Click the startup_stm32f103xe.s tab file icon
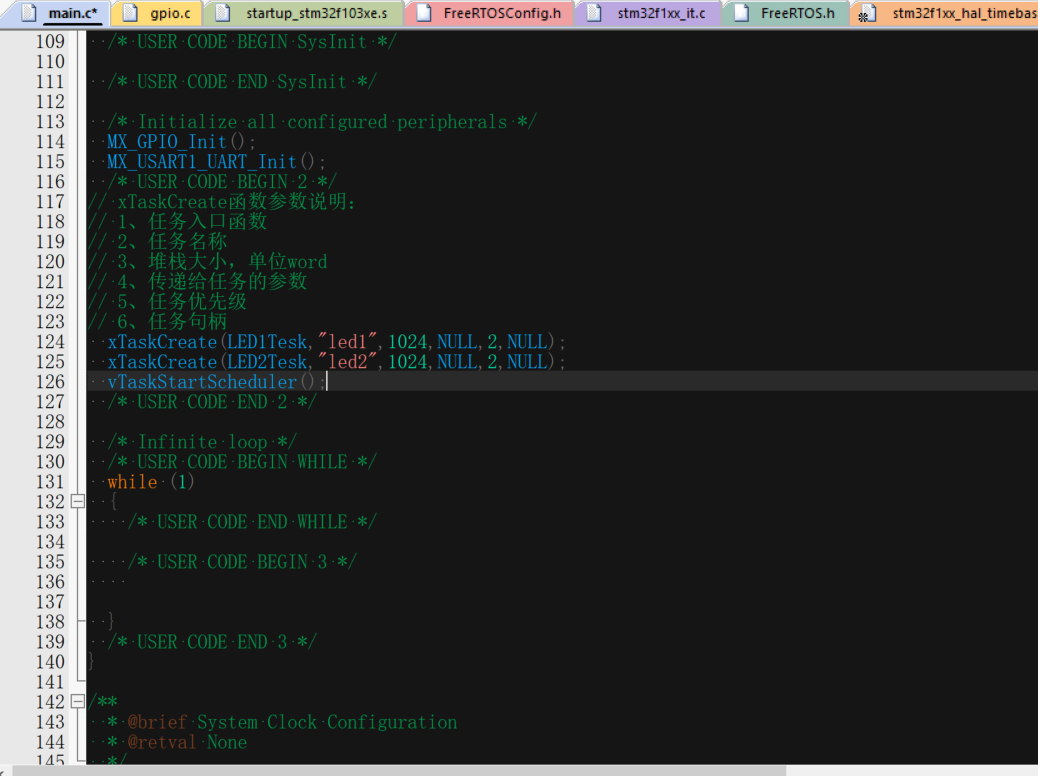Viewport: 1038px width, 776px height. (224, 14)
